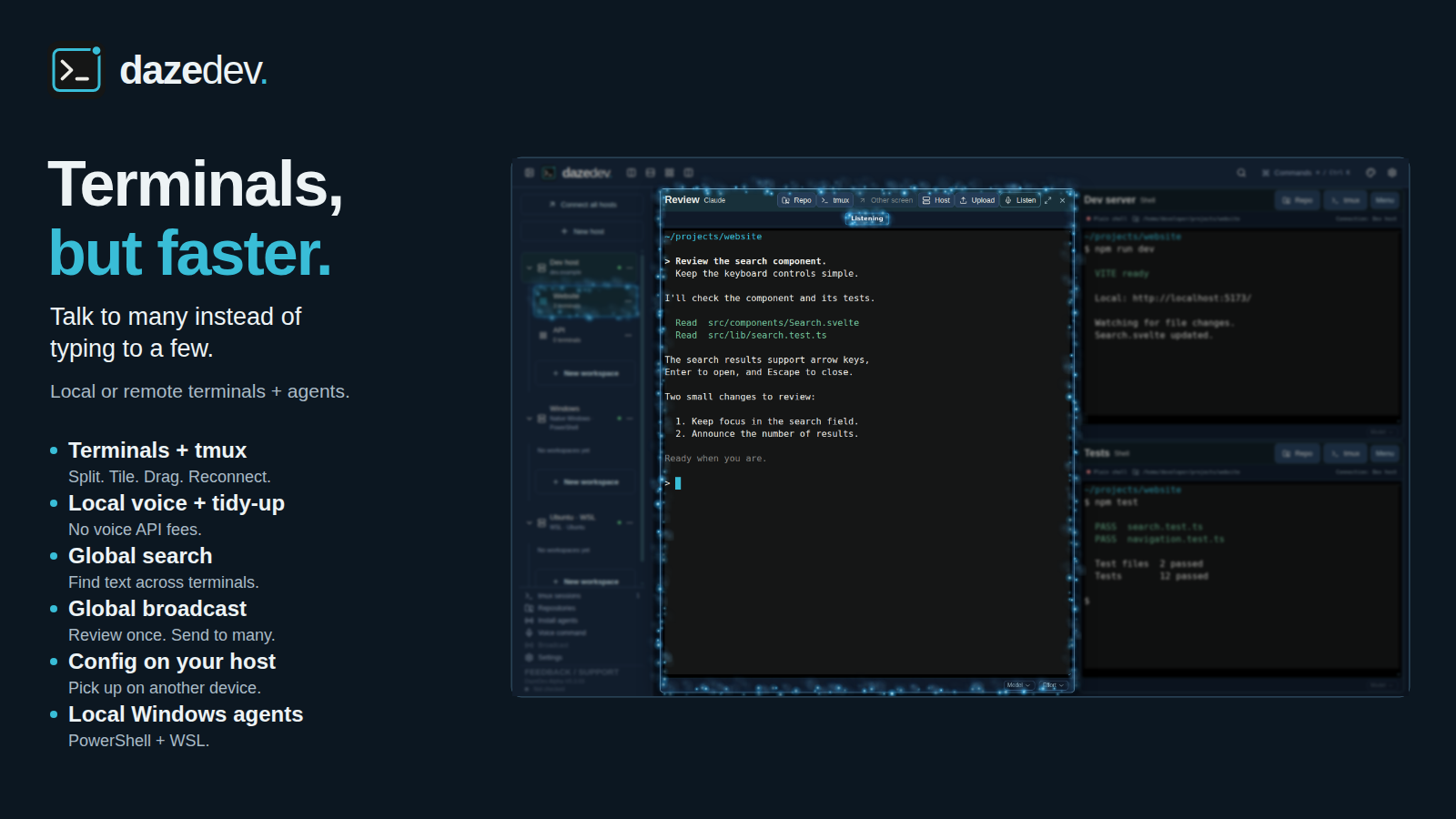Click the dazedev terminal logo icon
The height and width of the screenshot is (819, 1456).
[x=76, y=70]
